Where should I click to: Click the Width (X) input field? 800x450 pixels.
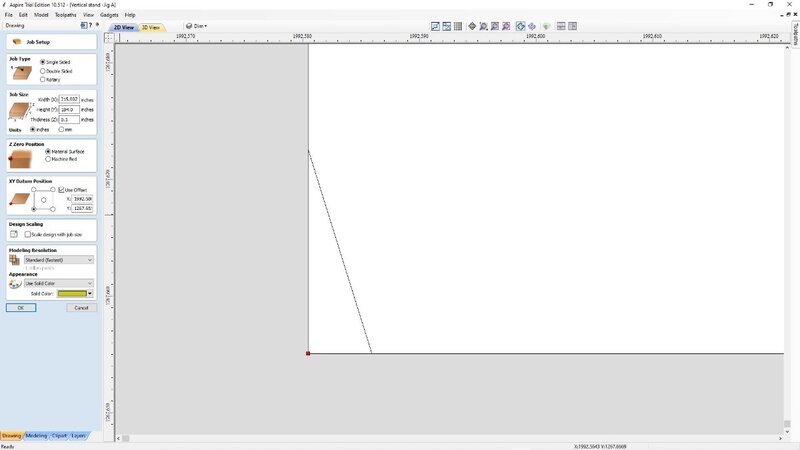69,99
